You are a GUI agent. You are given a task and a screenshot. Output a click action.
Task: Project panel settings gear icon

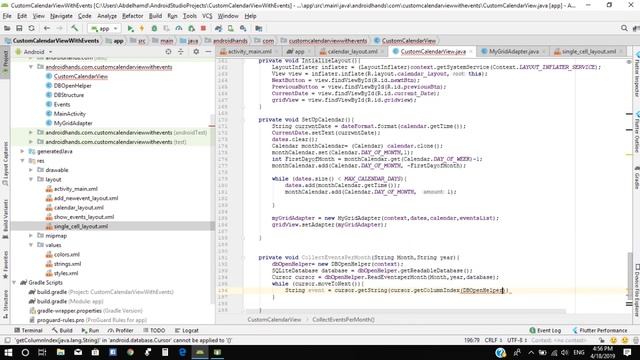[x=196, y=52]
